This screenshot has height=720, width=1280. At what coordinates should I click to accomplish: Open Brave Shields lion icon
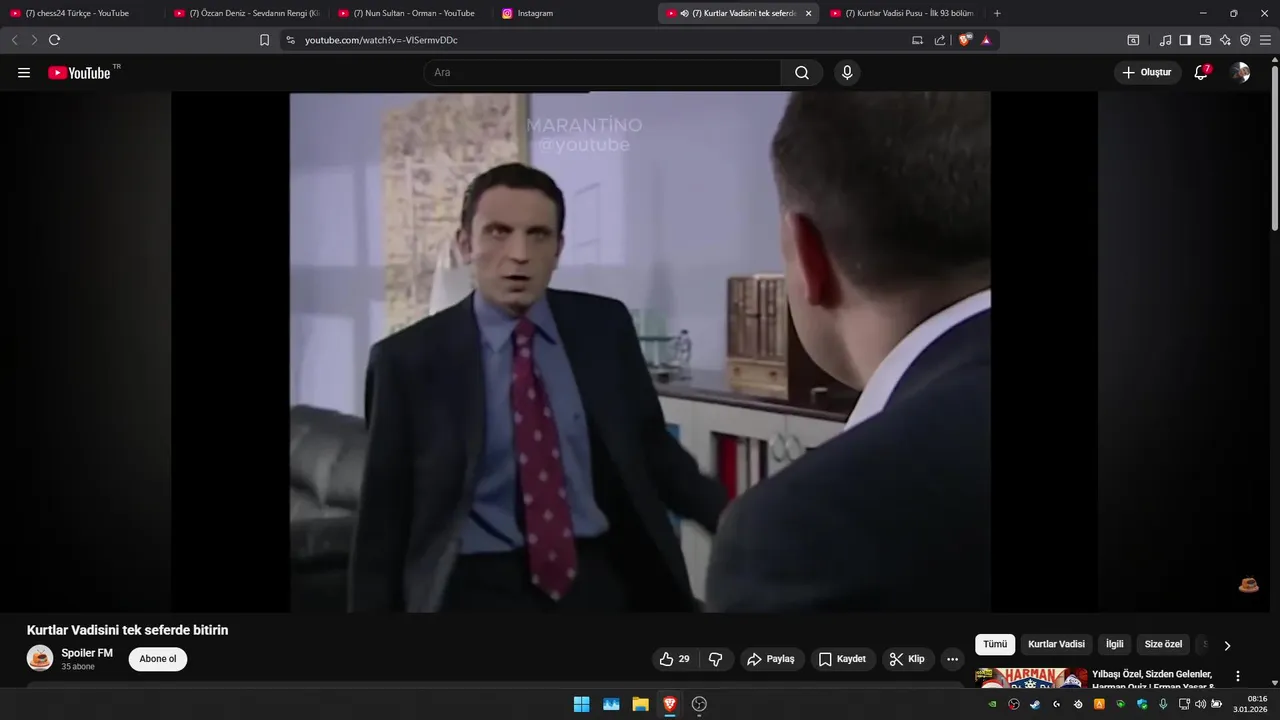[965, 40]
